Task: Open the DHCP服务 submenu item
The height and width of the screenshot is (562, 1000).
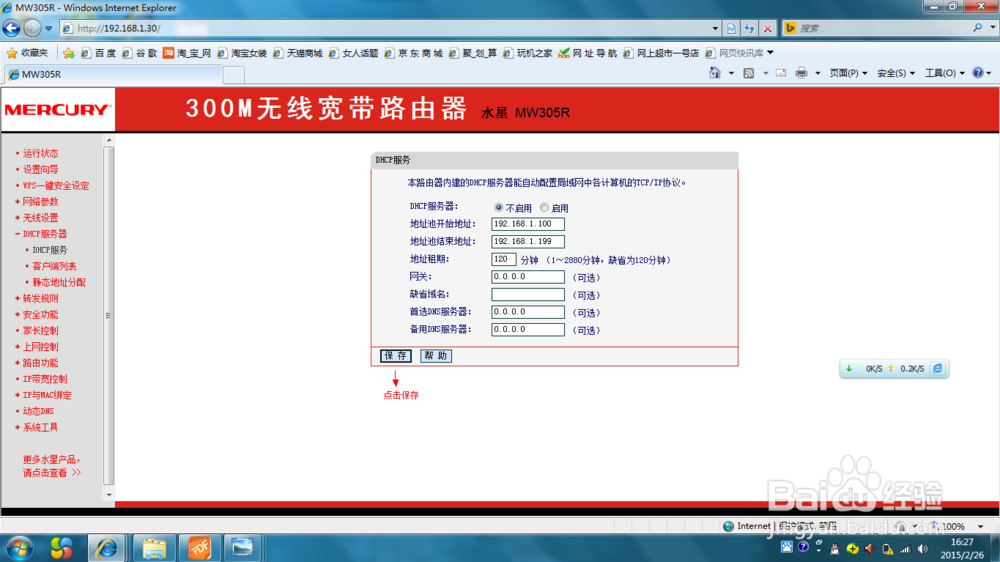Action: click(x=50, y=250)
